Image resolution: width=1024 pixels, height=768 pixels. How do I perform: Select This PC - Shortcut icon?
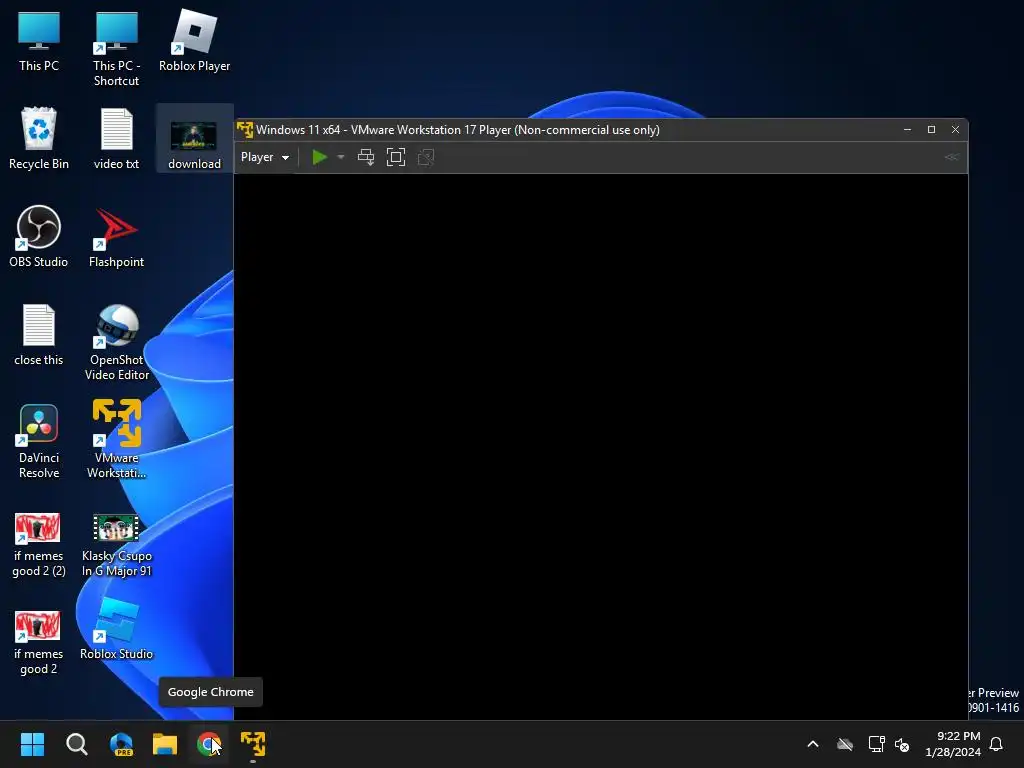pos(116,49)
